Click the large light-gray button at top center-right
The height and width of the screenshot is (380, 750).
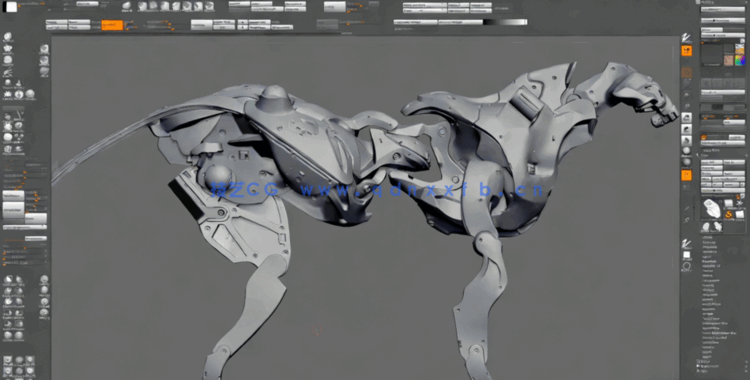tap(335, 7)
